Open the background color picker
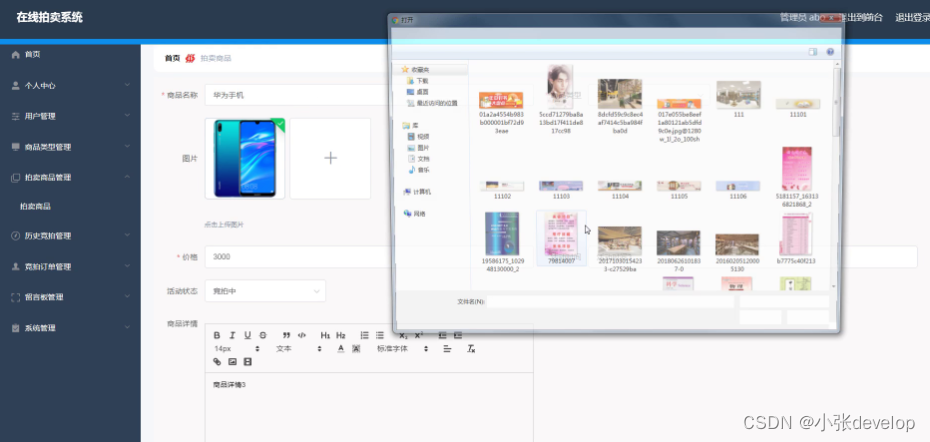 [356, 349]
